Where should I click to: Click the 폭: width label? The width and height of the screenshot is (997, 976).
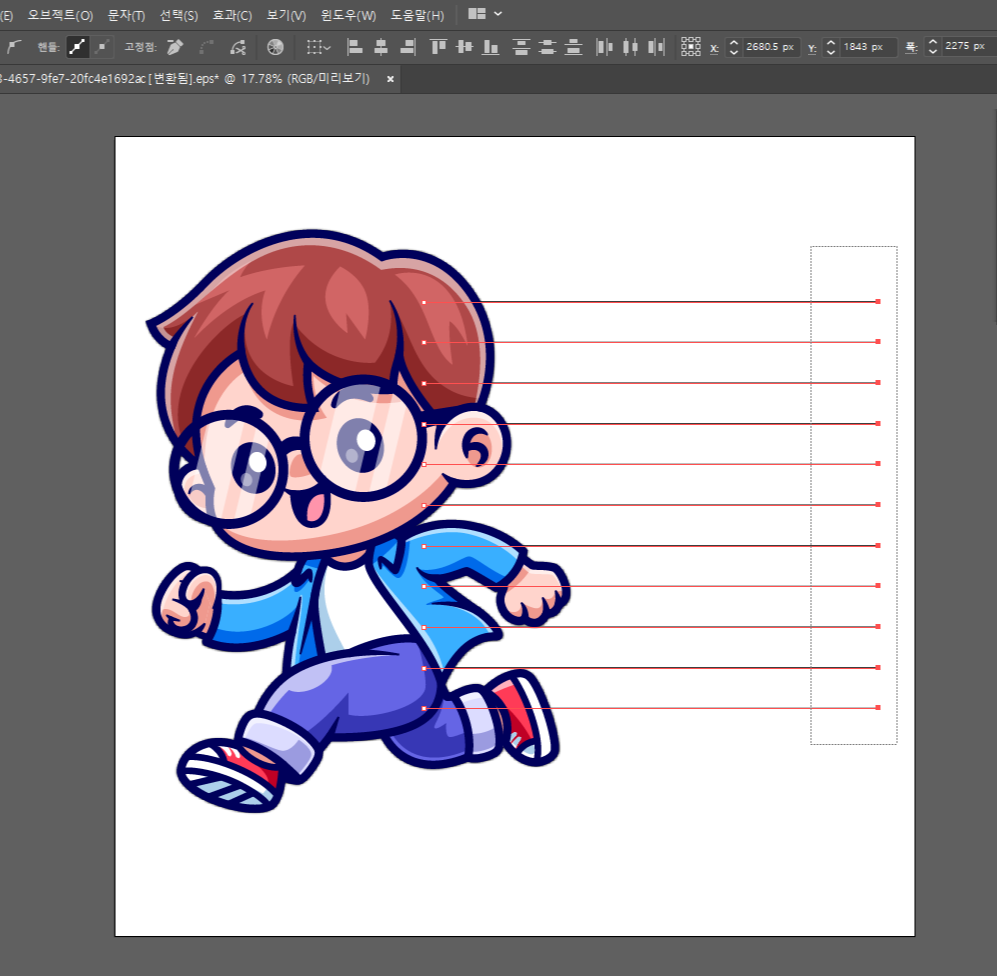911,48
